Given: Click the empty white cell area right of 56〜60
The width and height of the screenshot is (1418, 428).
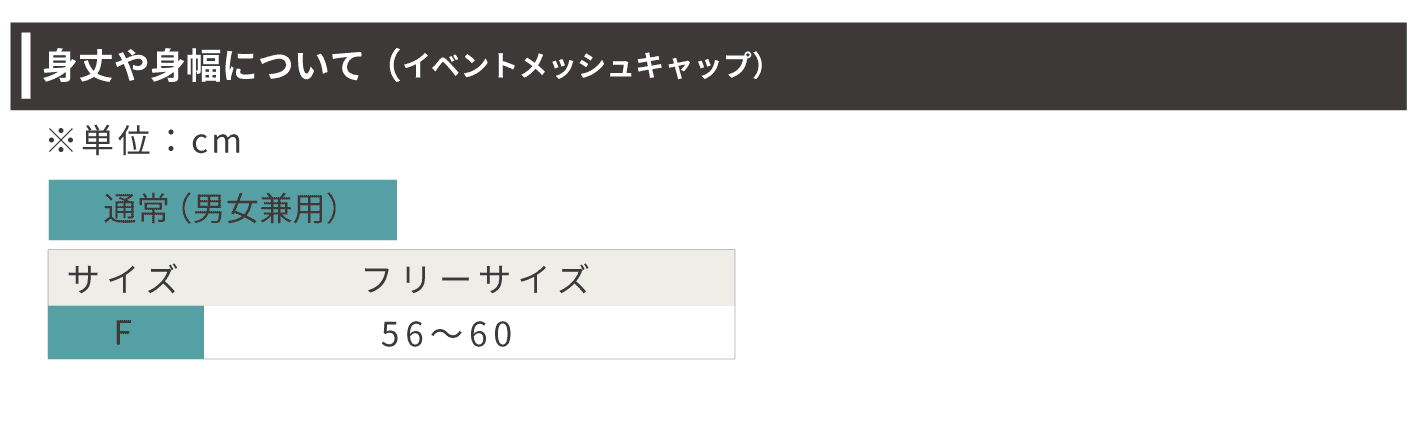Looking at the screenshot, I should 630,334.
